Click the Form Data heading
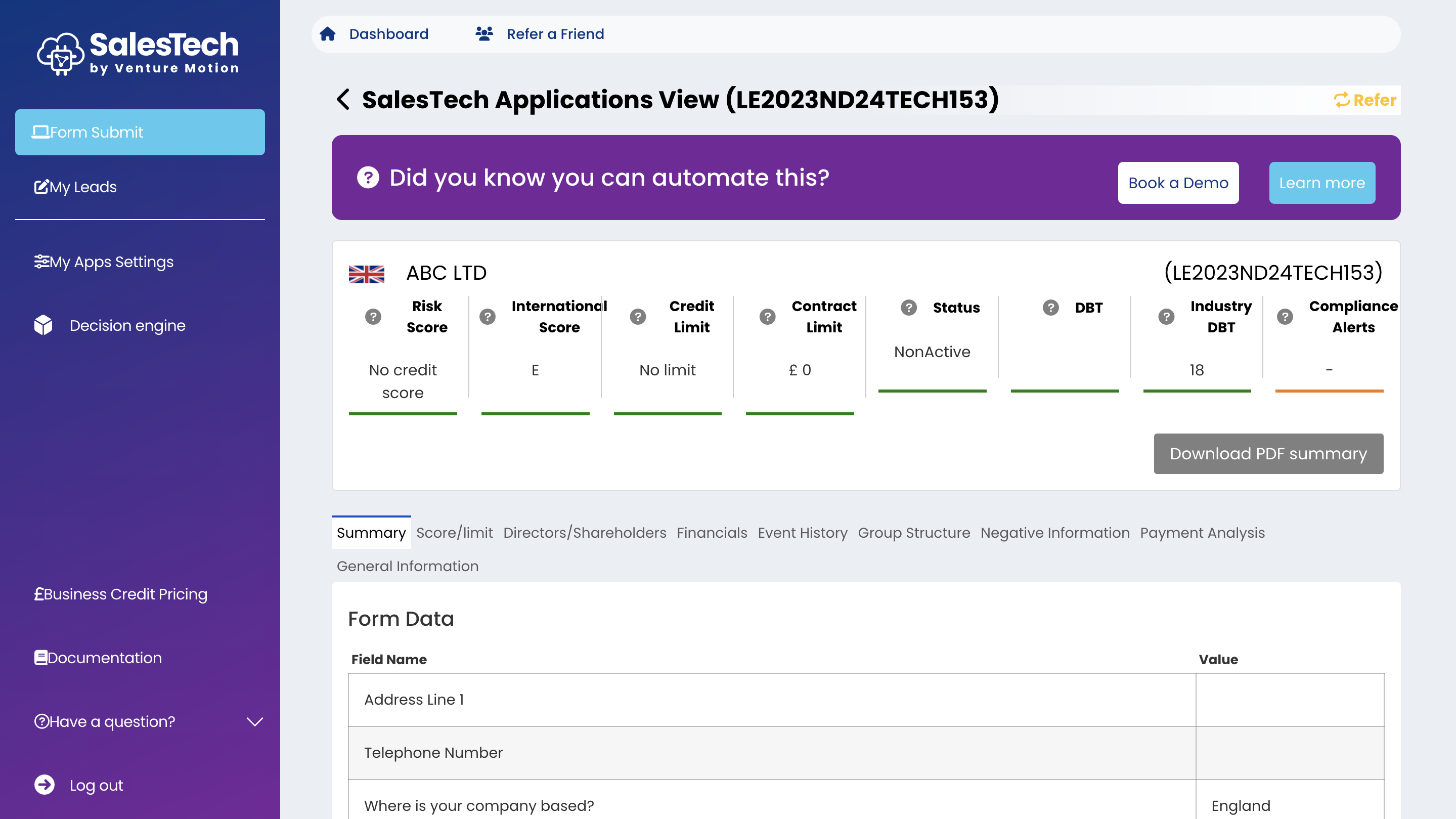 click(401, 619)
